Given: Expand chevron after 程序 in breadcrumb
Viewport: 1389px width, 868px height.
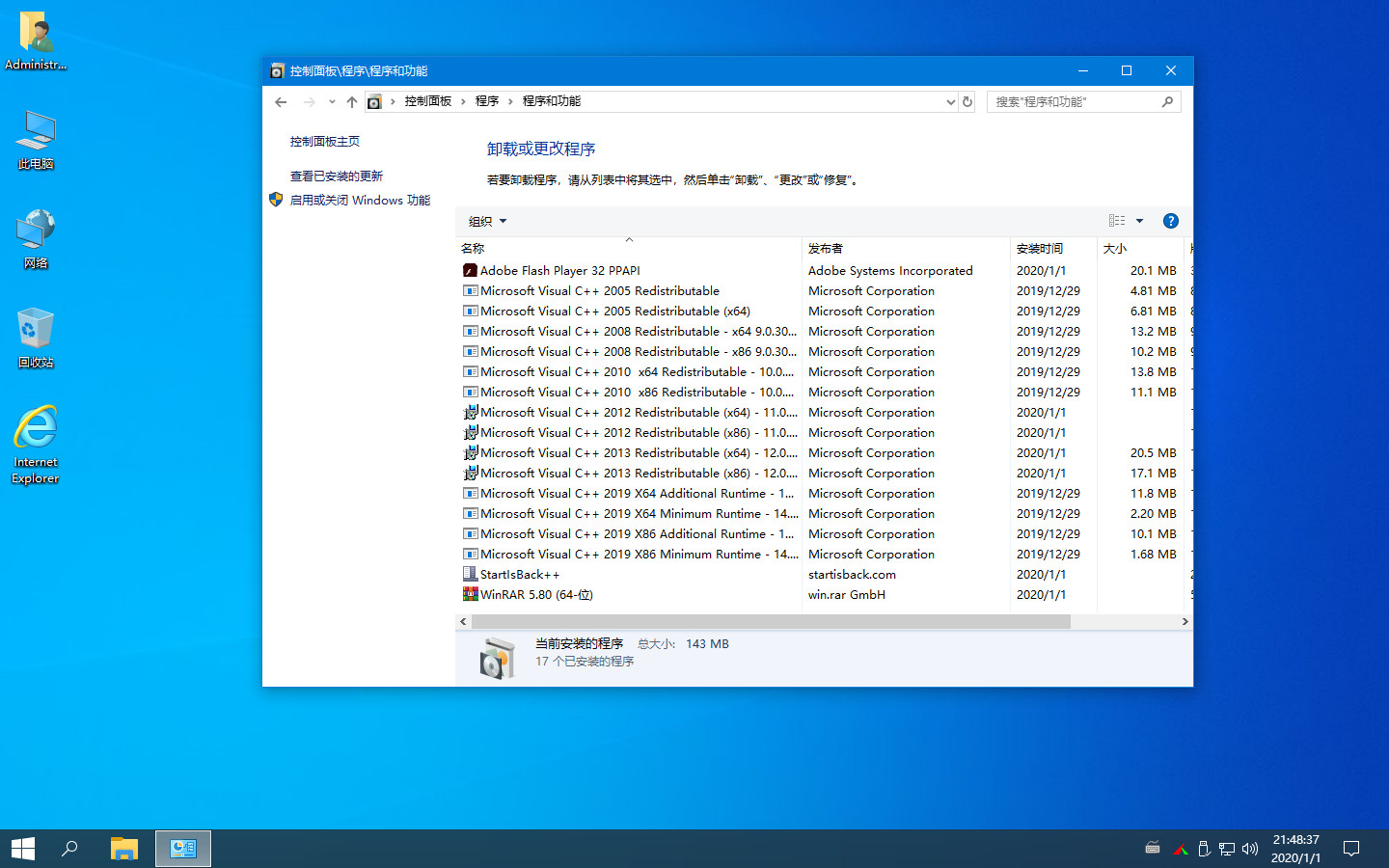Looking at the screenshot, I should click(x=510, y=101).
